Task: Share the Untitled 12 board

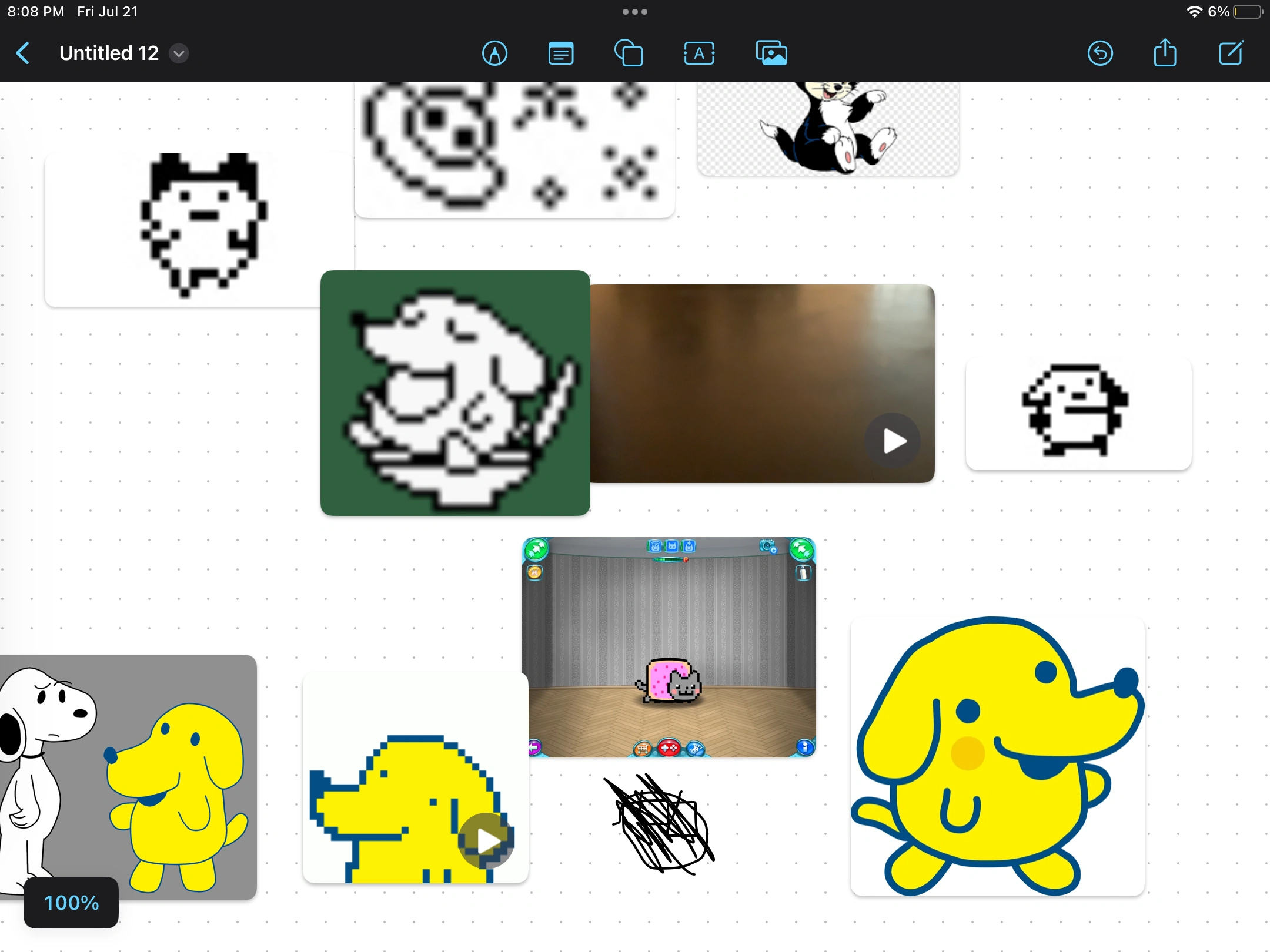Action: [x=1165, y=53]
